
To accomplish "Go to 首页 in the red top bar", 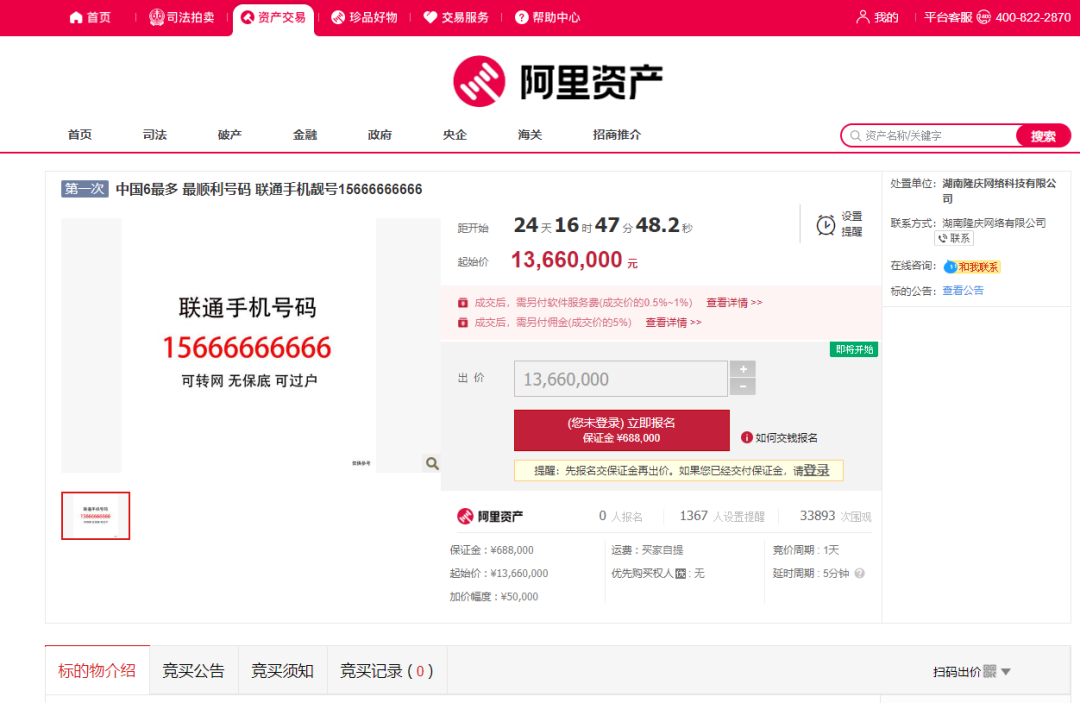I will point(90,17).
